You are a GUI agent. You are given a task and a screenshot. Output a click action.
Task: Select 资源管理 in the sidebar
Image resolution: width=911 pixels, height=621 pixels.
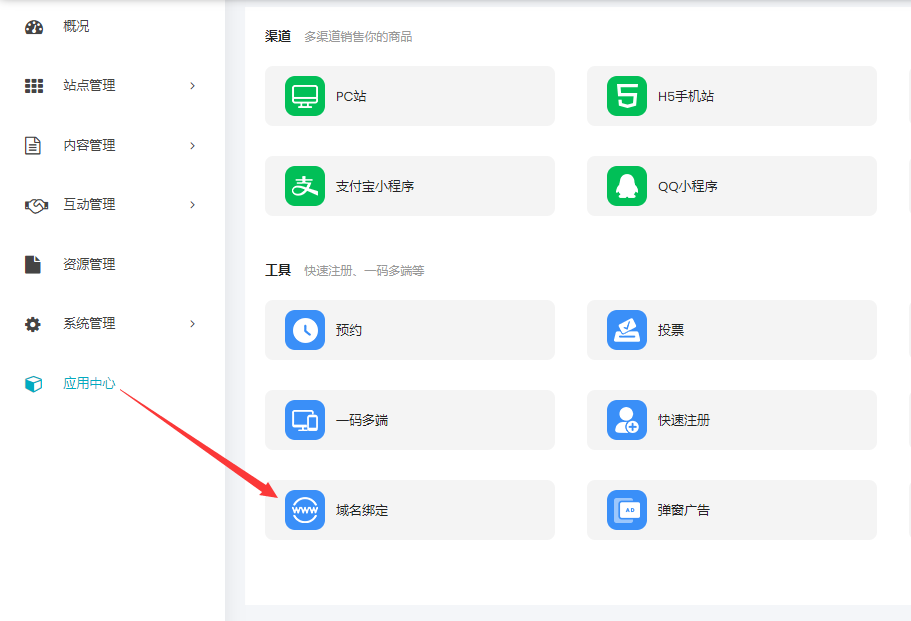pos(89,265)
